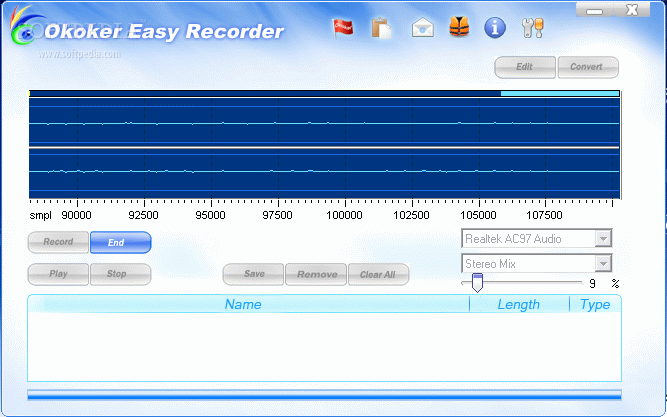Click the waveform overview position bar

click(x=324, y=93)
